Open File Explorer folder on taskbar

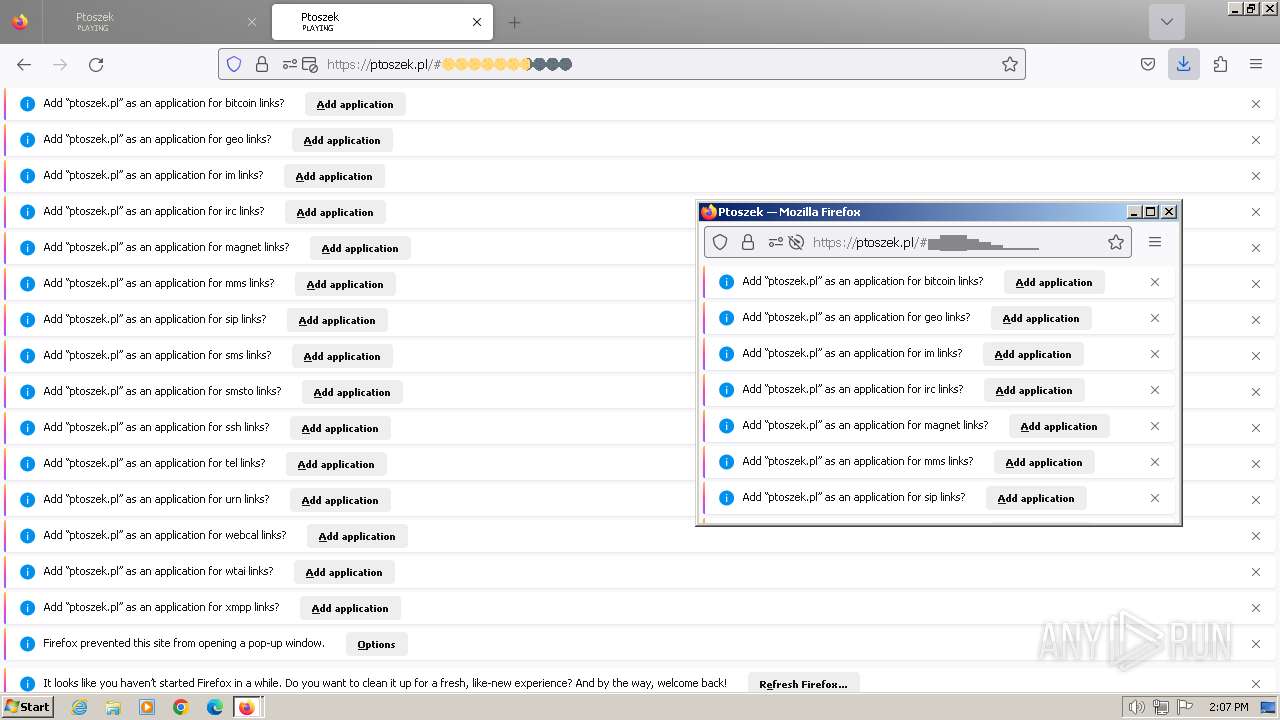pyautogui.click(x=113, y=707)
